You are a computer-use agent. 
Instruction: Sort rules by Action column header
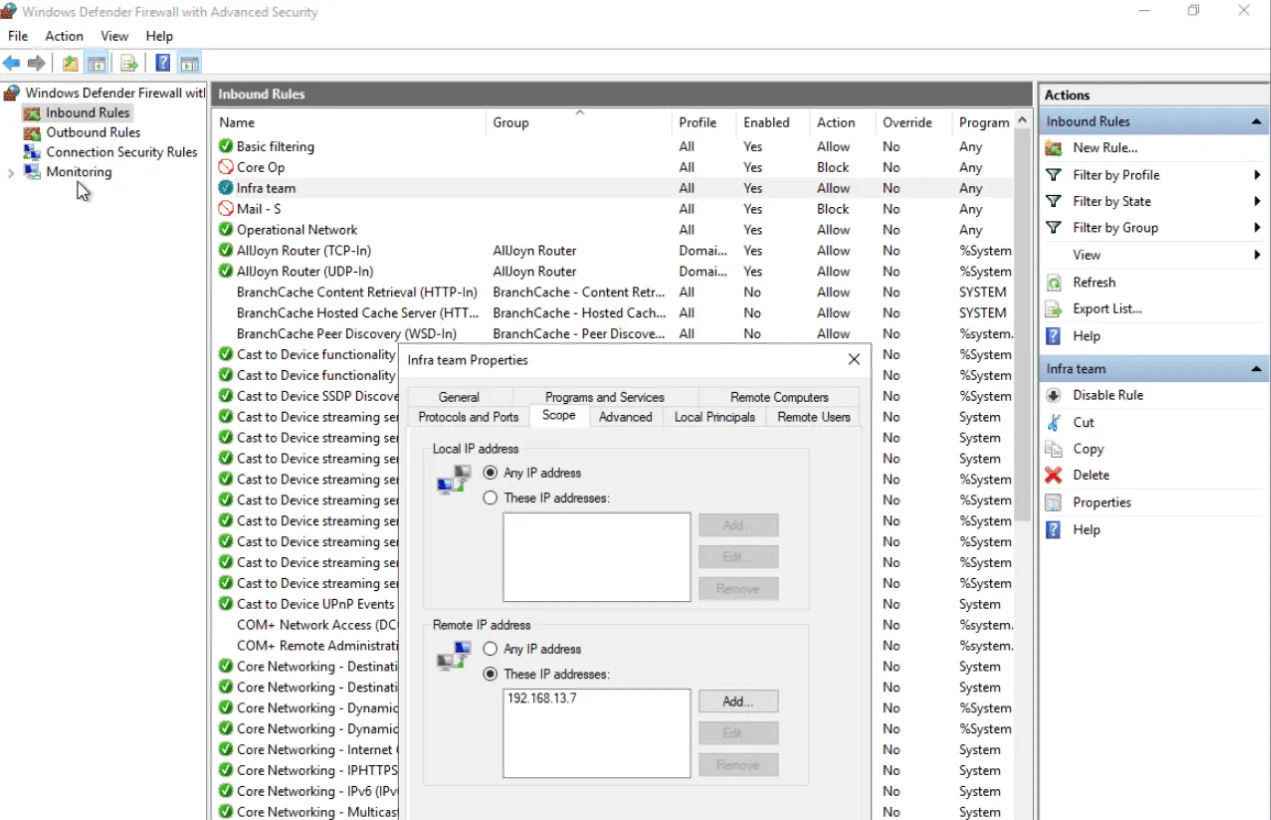pyautogui.click(x=843, y=122)
